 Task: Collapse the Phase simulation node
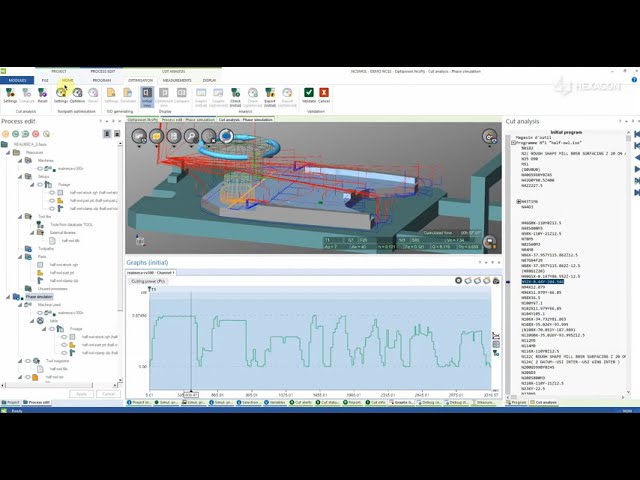(8, 297)
